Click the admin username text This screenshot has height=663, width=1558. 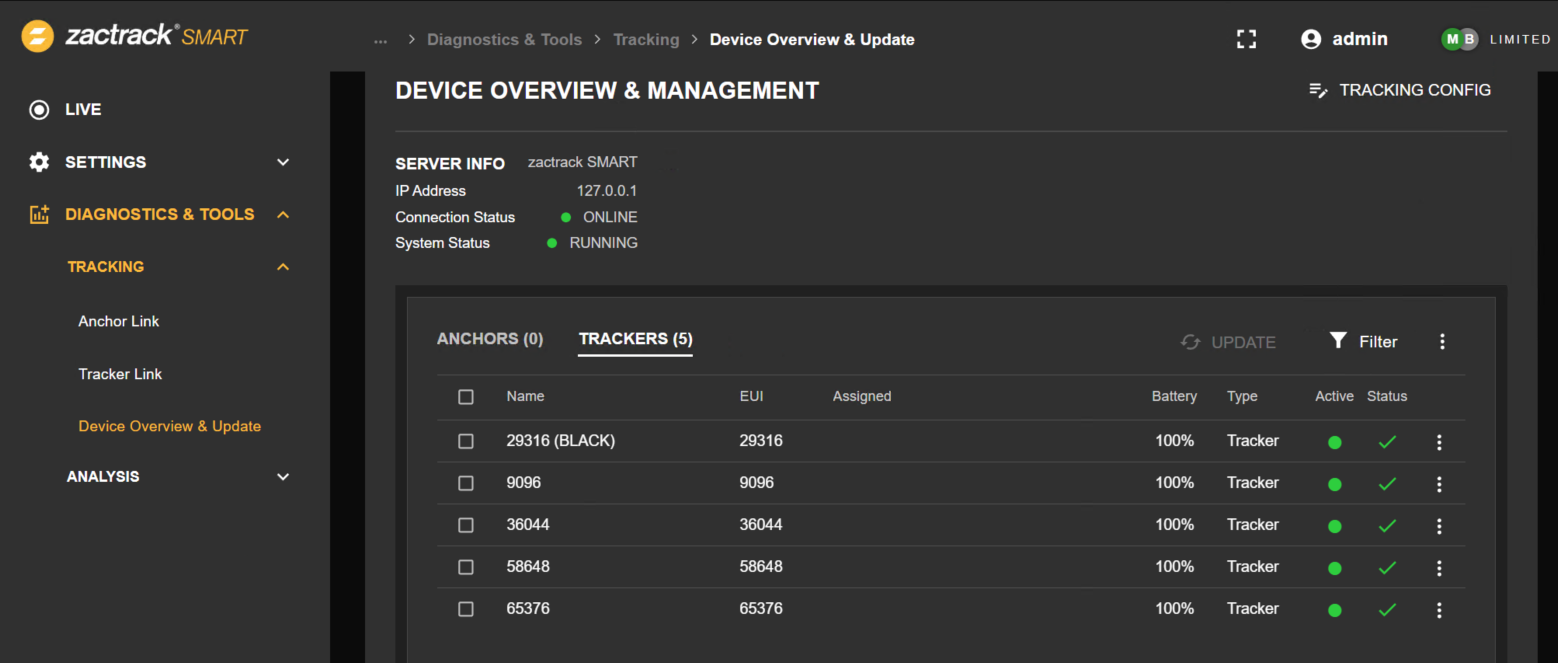[1360, 39]
